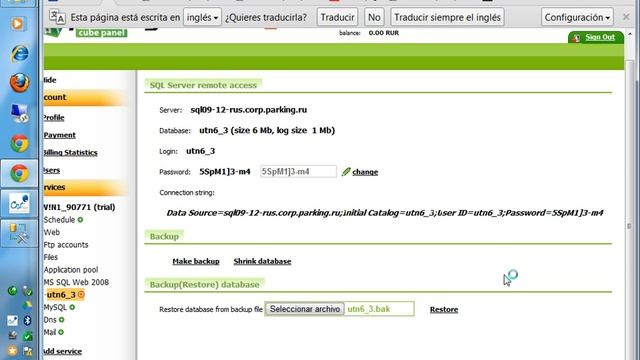Click the change password link

365,172
